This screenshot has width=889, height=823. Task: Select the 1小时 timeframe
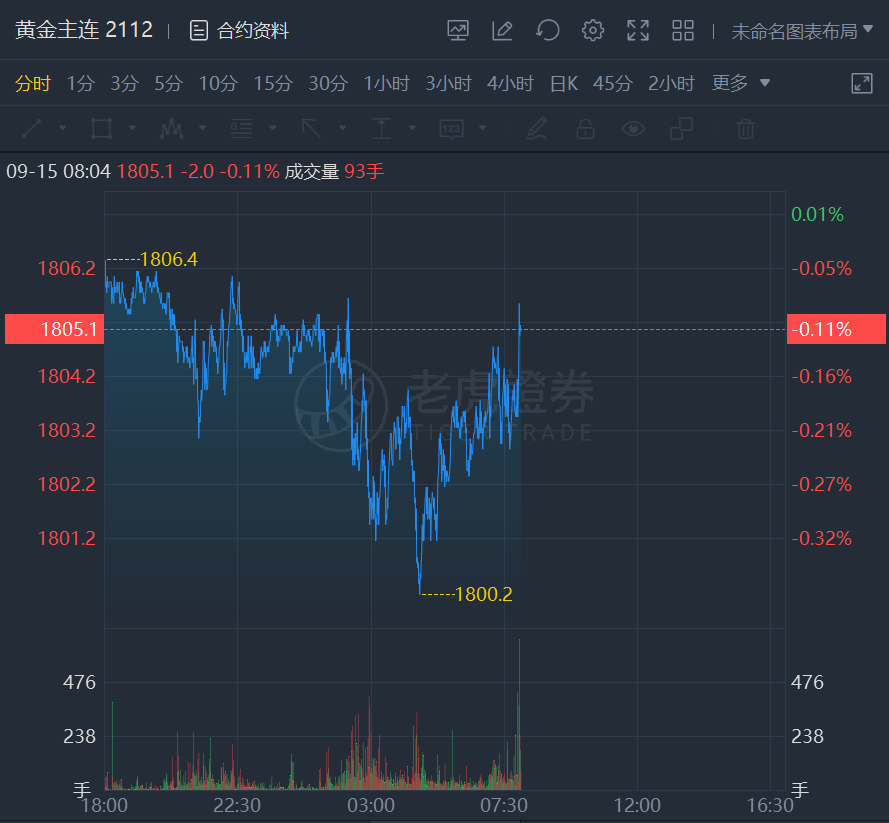click(387, 83)
